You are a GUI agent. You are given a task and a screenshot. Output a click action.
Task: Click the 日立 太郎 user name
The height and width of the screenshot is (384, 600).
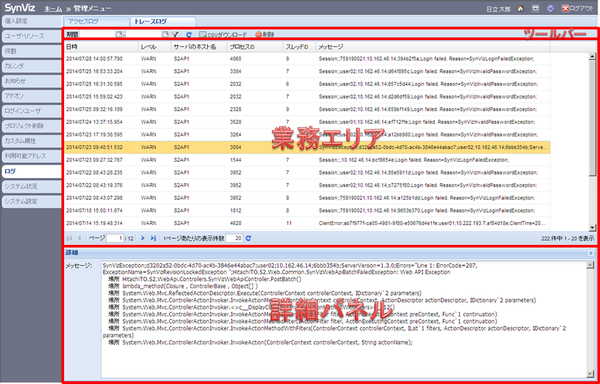499,9
